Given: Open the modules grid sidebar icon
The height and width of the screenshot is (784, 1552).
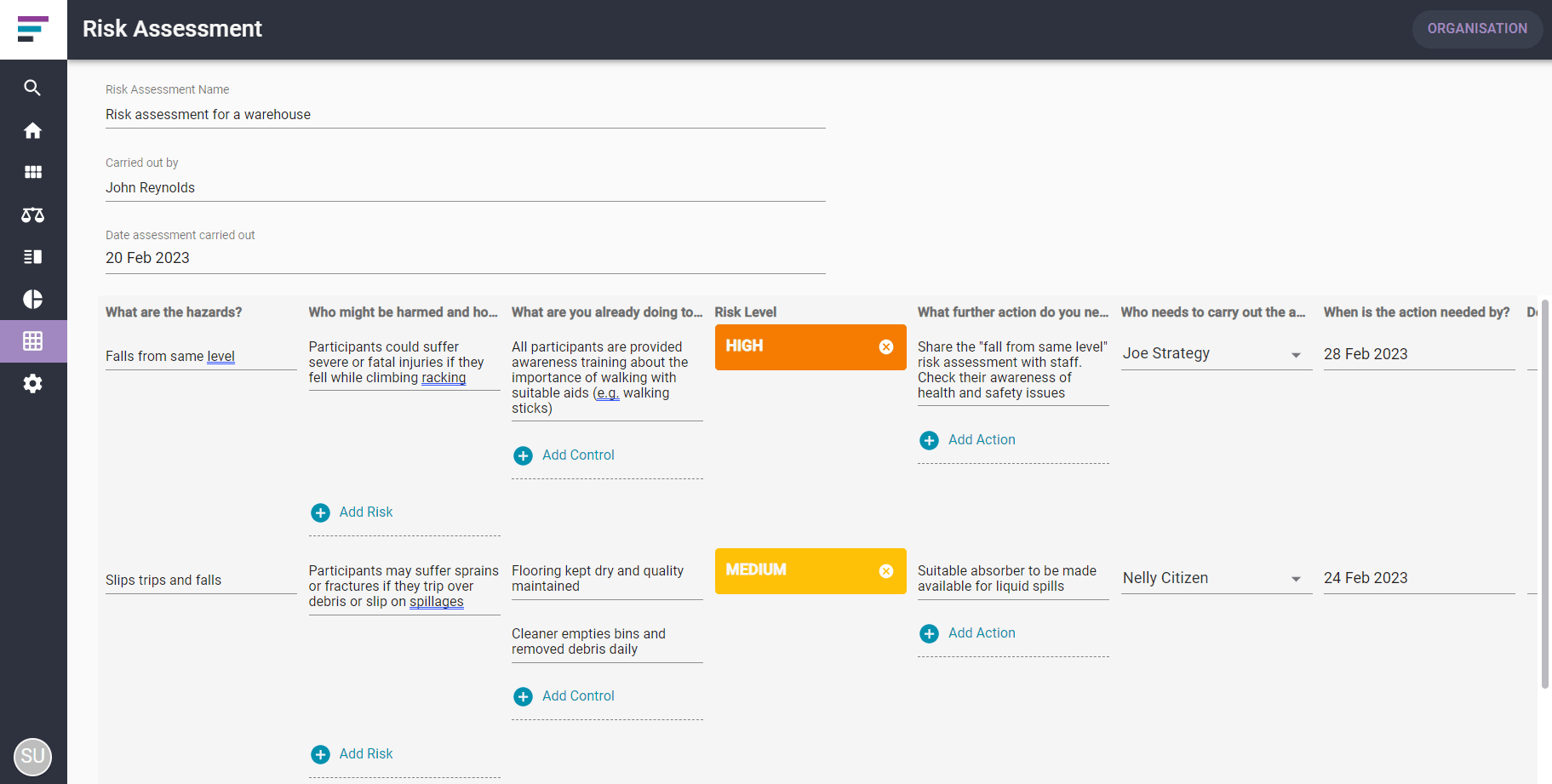Looking at the screenshot, I should coord(32,172).
